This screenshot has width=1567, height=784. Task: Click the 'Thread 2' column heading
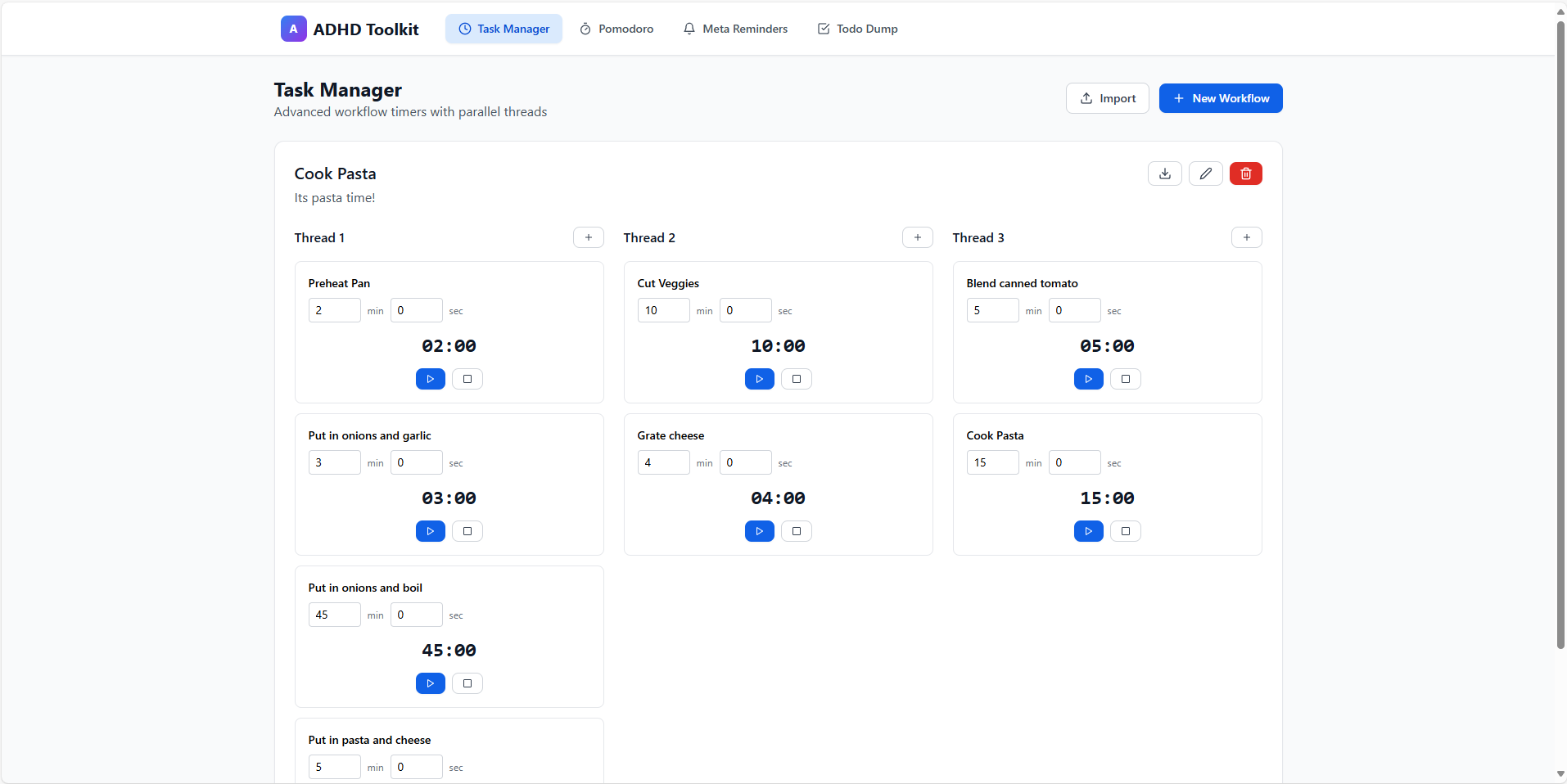coord(649,237)
